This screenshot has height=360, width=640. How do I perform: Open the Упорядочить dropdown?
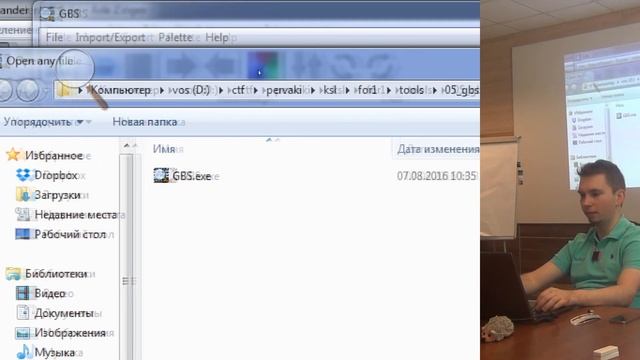point(43,122)
